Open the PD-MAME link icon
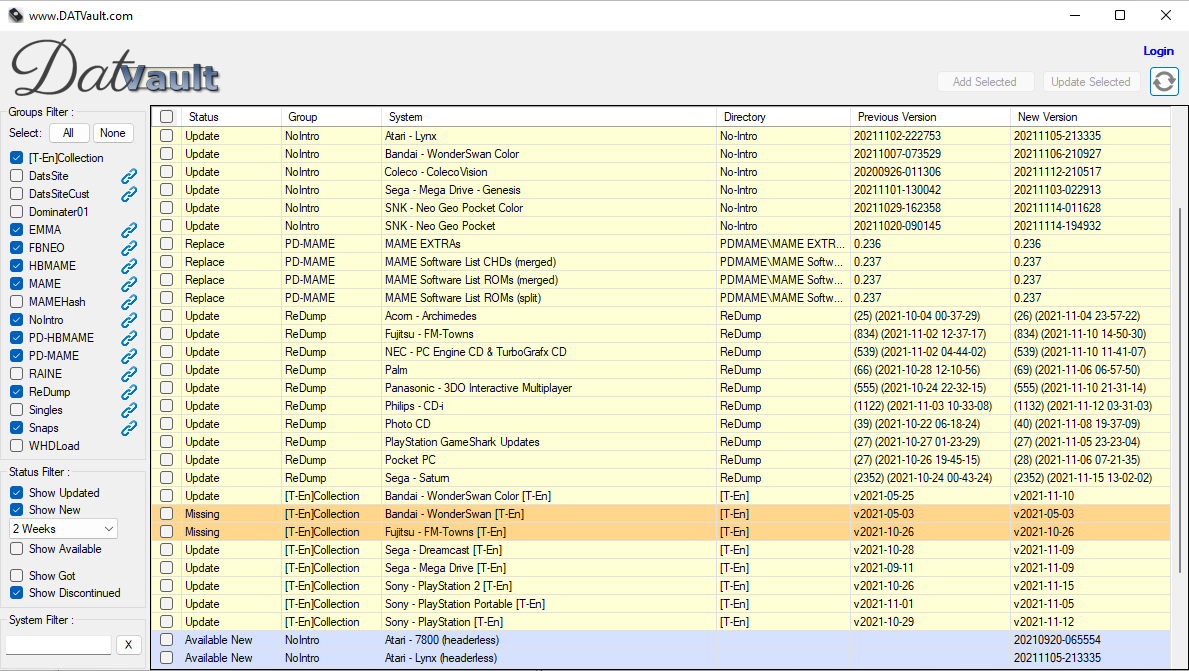 point(129,356)
